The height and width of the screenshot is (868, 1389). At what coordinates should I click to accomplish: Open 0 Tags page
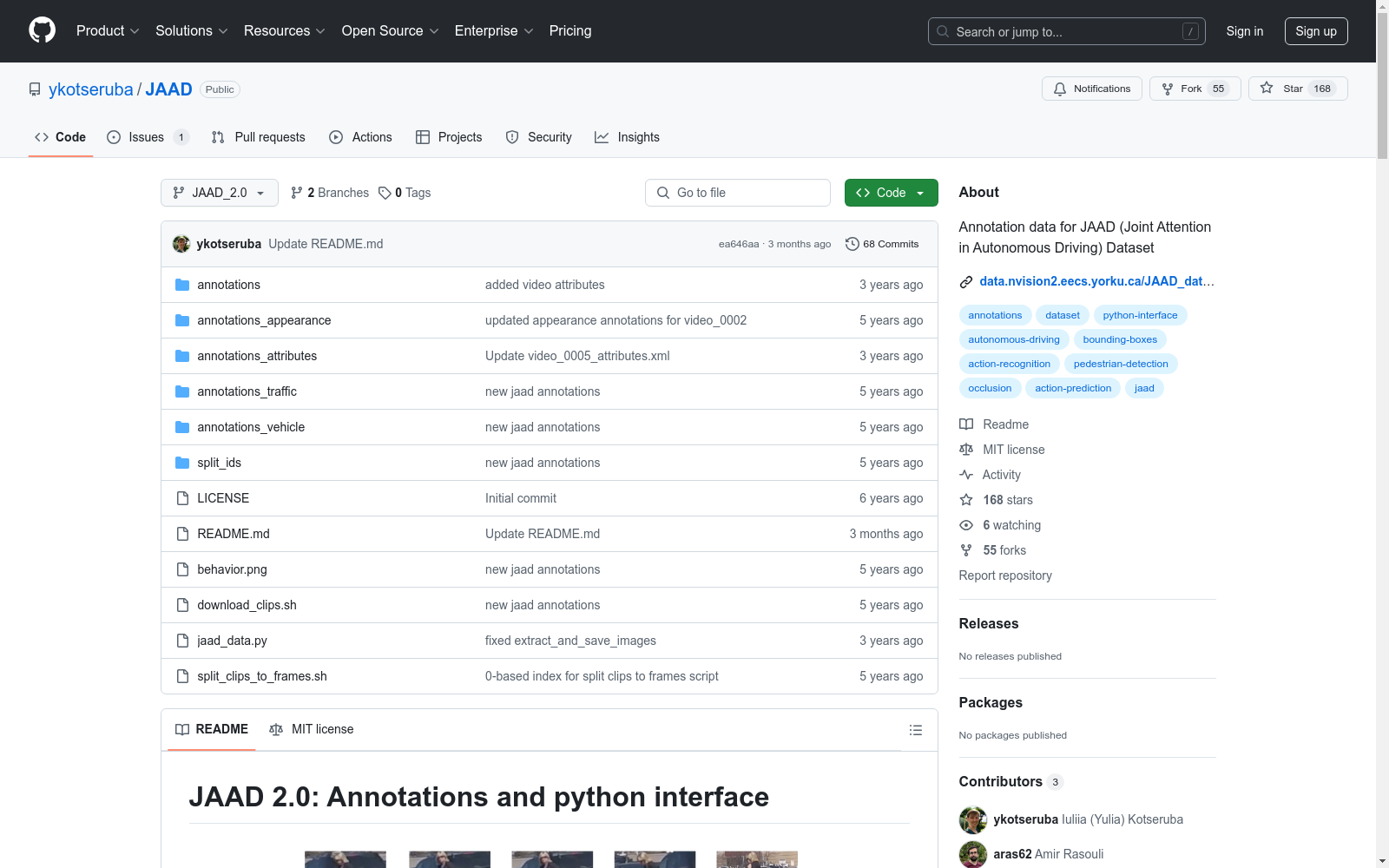click(405, 193)
